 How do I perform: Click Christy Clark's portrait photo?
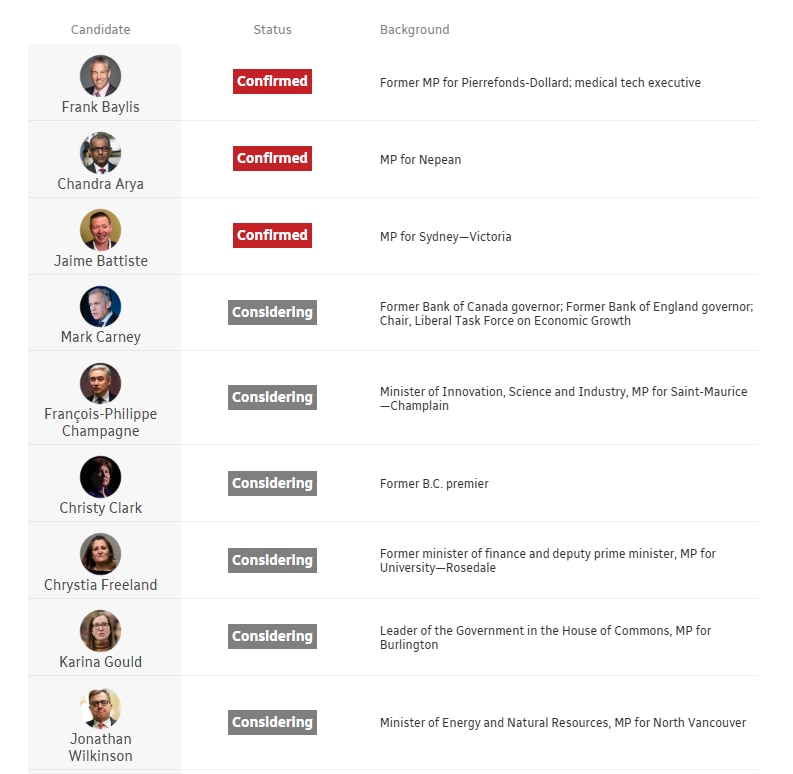pyautogui.click(x=100, y=477)
